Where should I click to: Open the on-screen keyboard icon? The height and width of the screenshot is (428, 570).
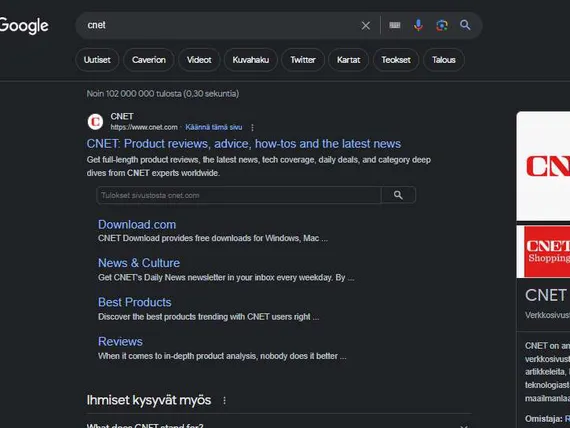[x=395, y=25]
